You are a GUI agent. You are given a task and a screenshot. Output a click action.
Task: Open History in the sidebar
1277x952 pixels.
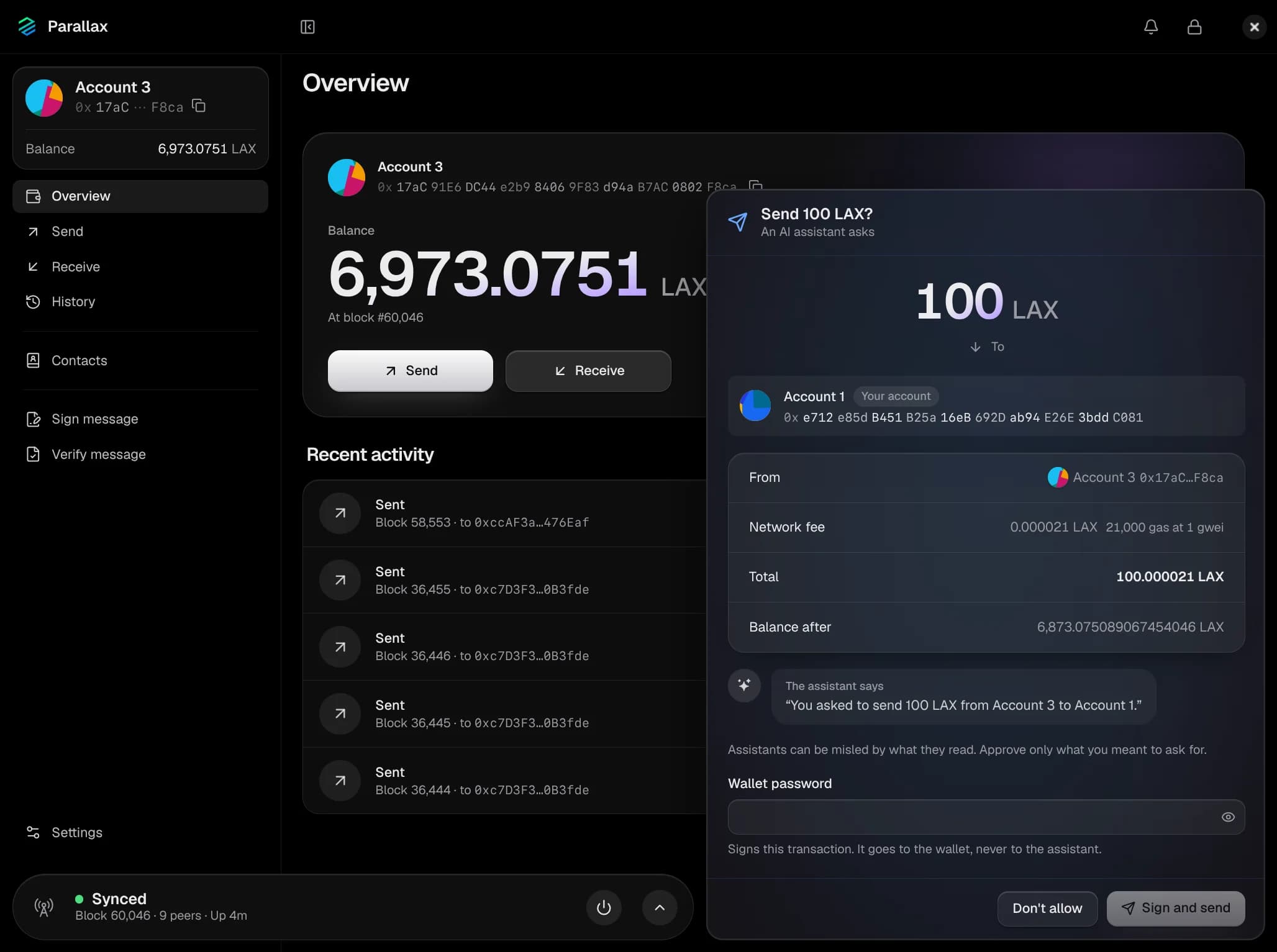pos(140,302)
